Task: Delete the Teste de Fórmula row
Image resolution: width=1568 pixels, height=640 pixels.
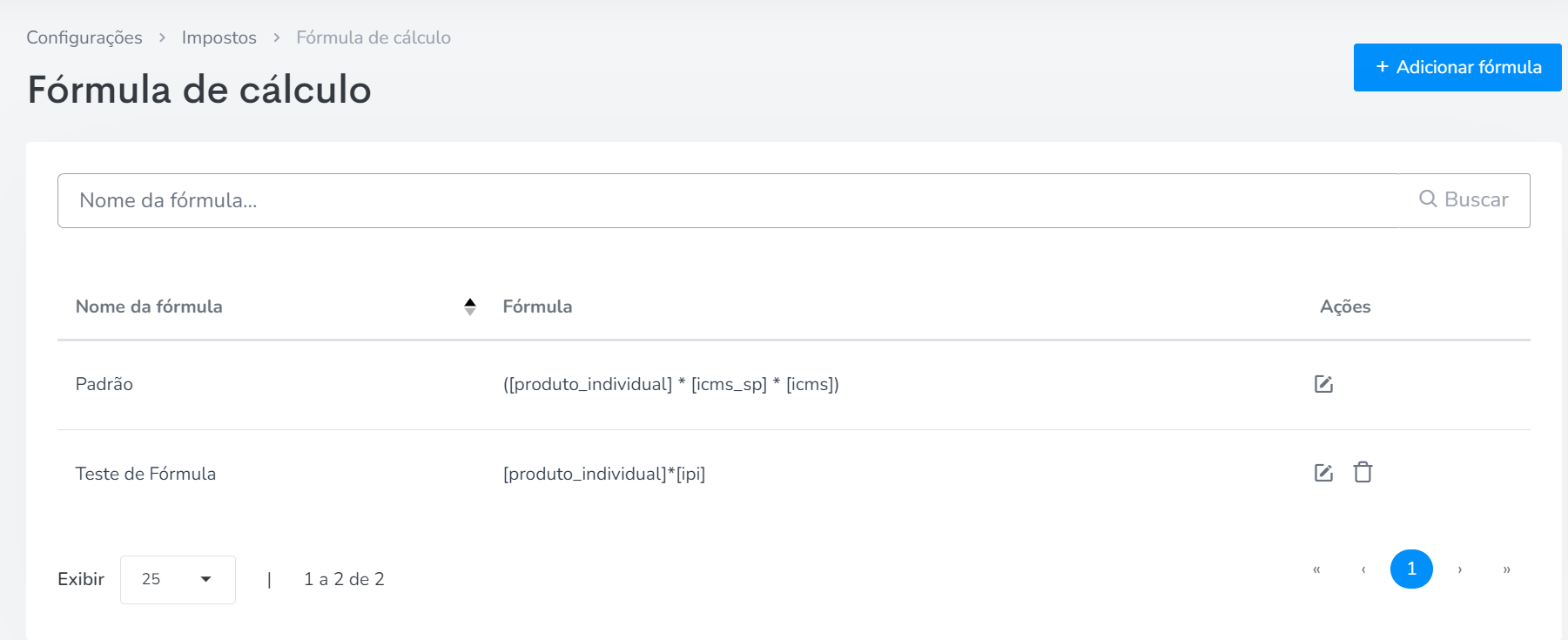Action: click(x=1363, y=472)
